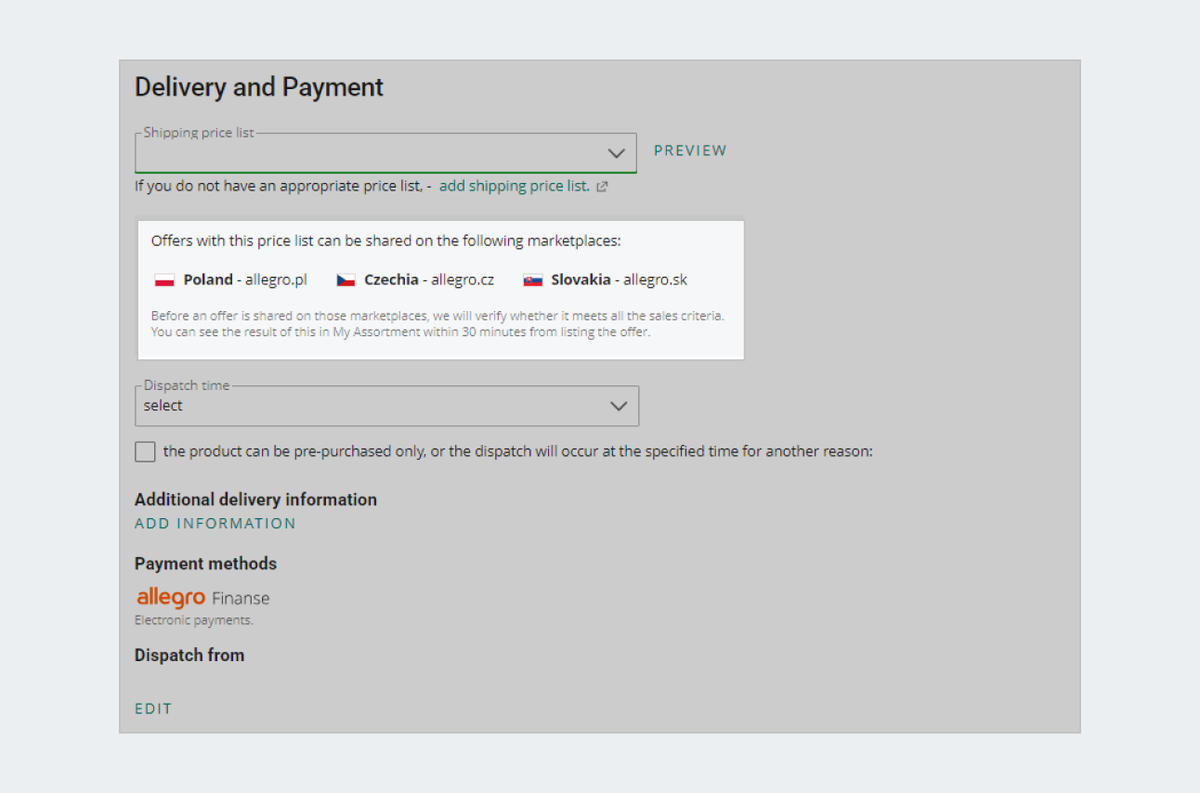Click the Allegro Finanse logo
The width and height of the screenshot is (1200, 793).
[x=203, y=597]
